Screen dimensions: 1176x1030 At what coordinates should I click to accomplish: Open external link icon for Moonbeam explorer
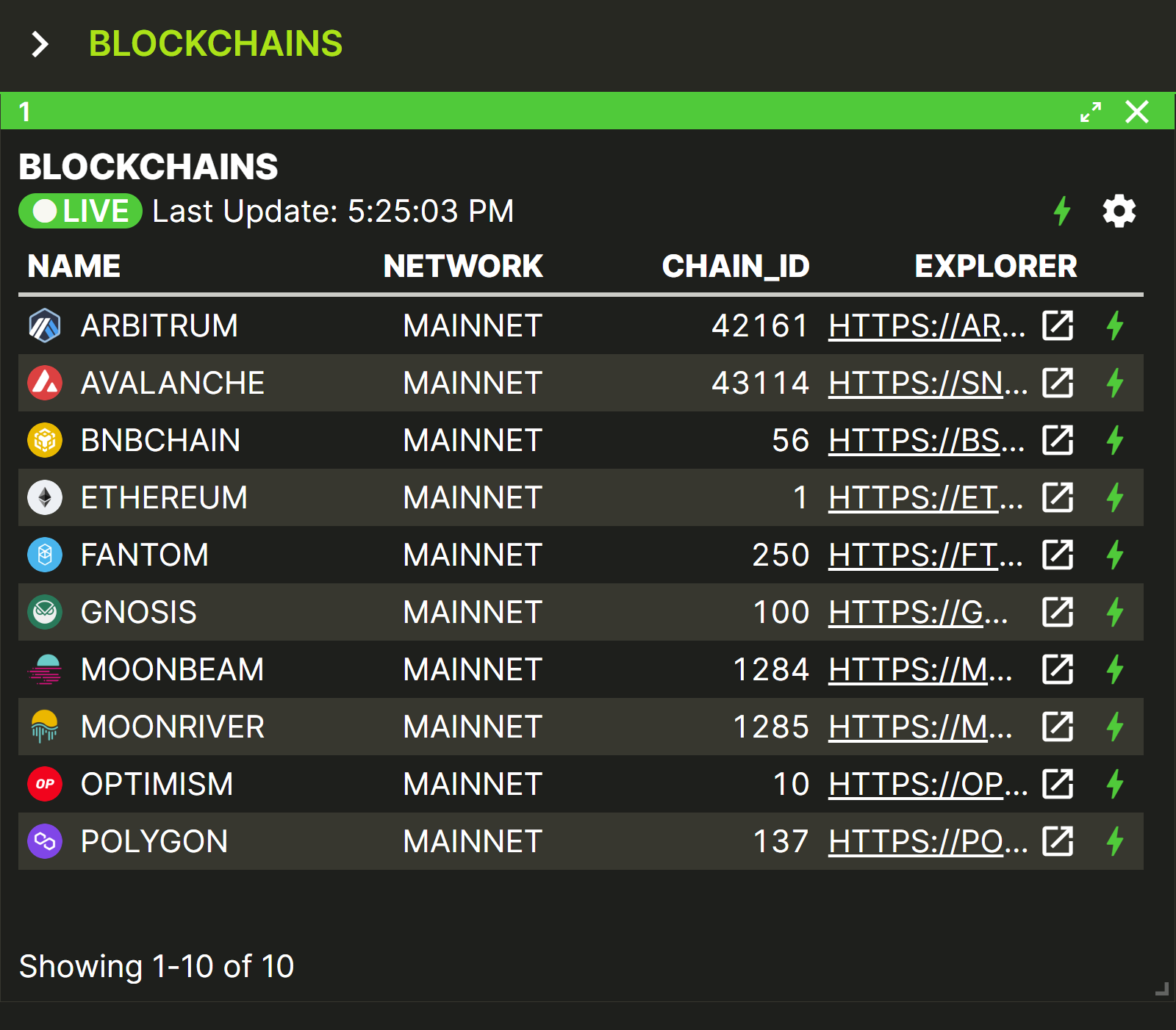pos(1058,669)
